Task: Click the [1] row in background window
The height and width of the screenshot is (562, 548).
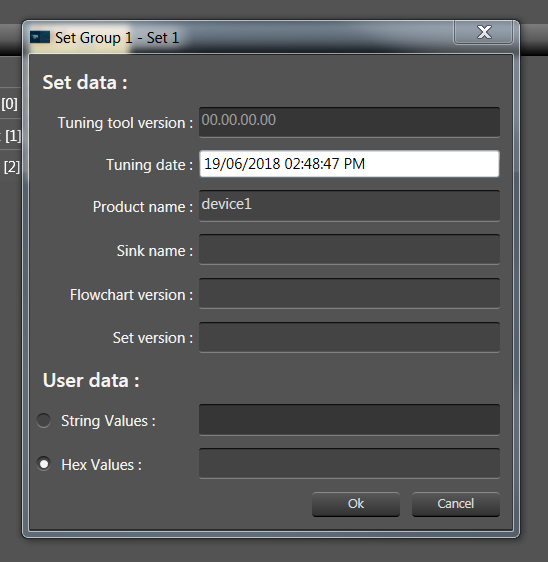Action: (x=11, y=135)
